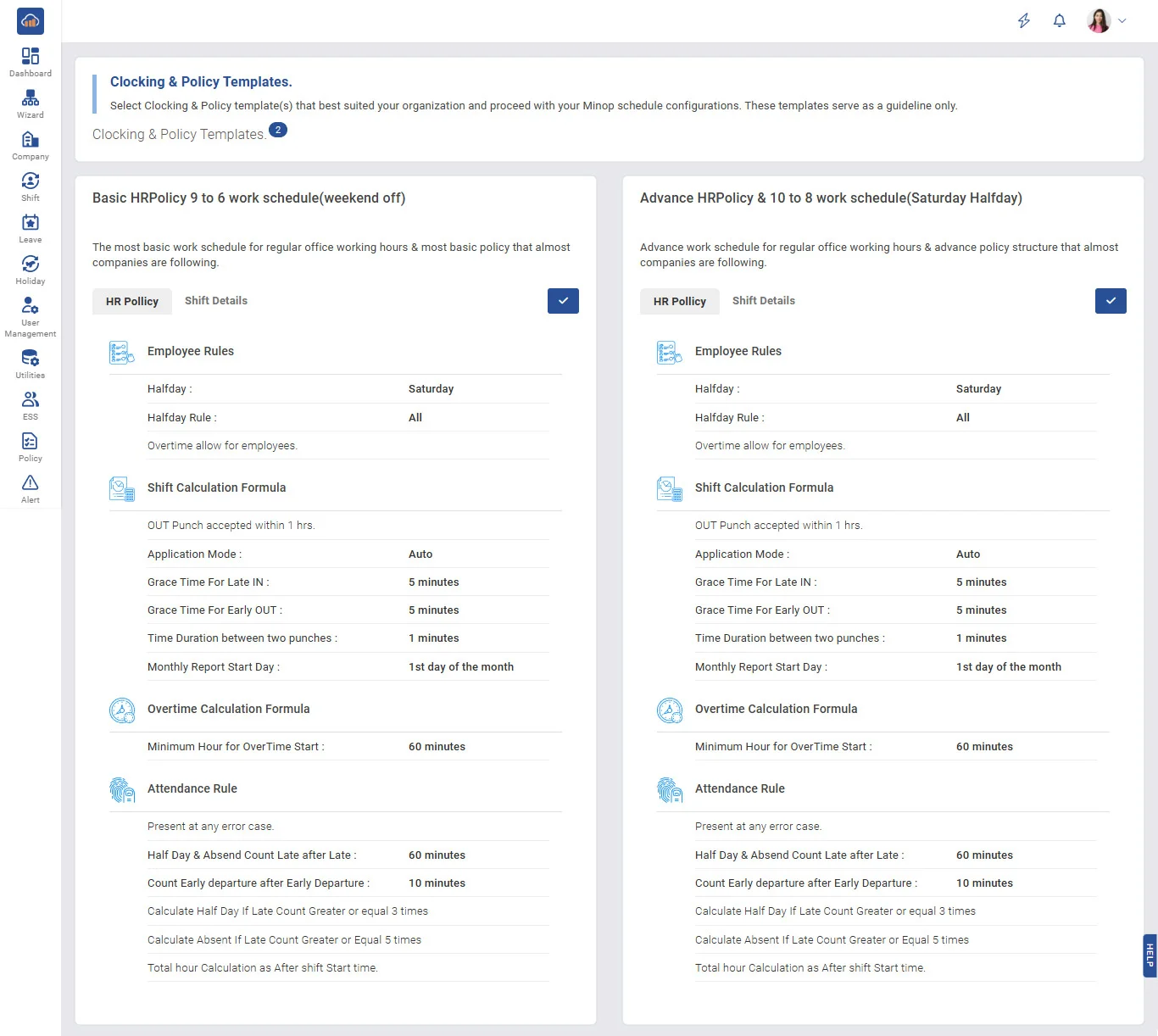Select HR Pollicy tab in Advance HRPolicy card
1158x1036 pixels.
[x=679, y=301]
